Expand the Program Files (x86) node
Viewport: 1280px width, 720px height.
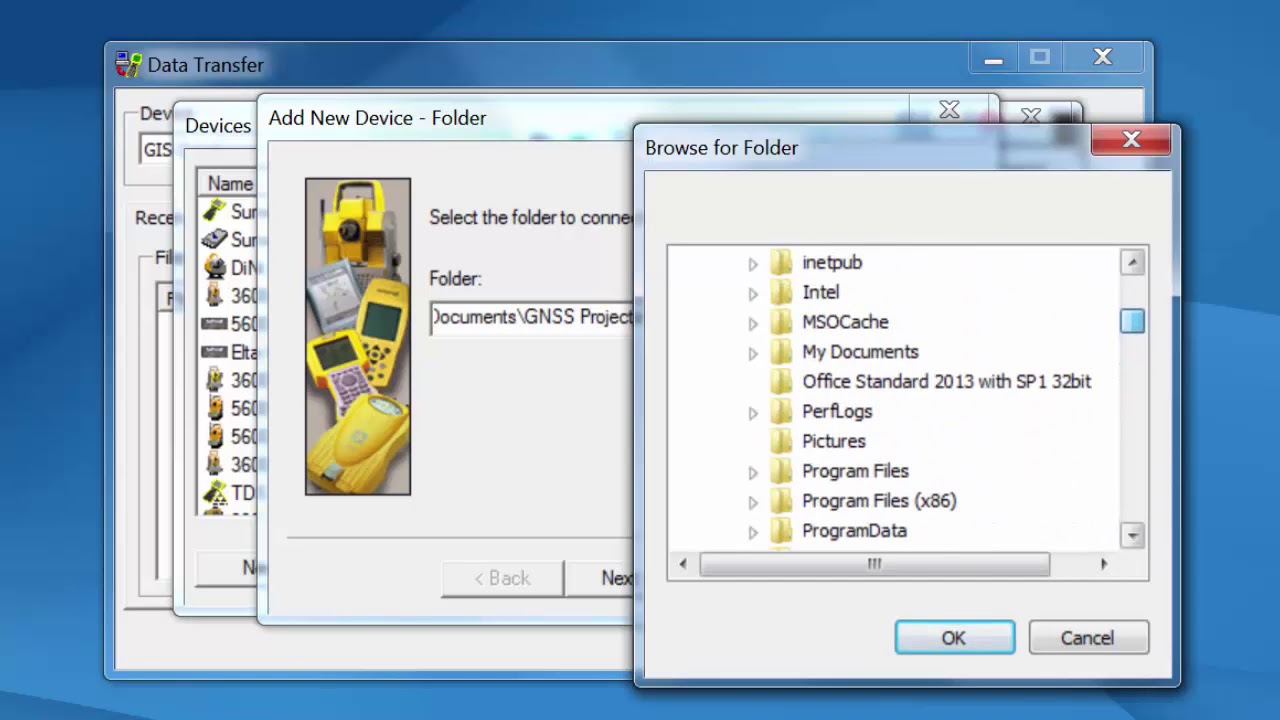point(753,503)
